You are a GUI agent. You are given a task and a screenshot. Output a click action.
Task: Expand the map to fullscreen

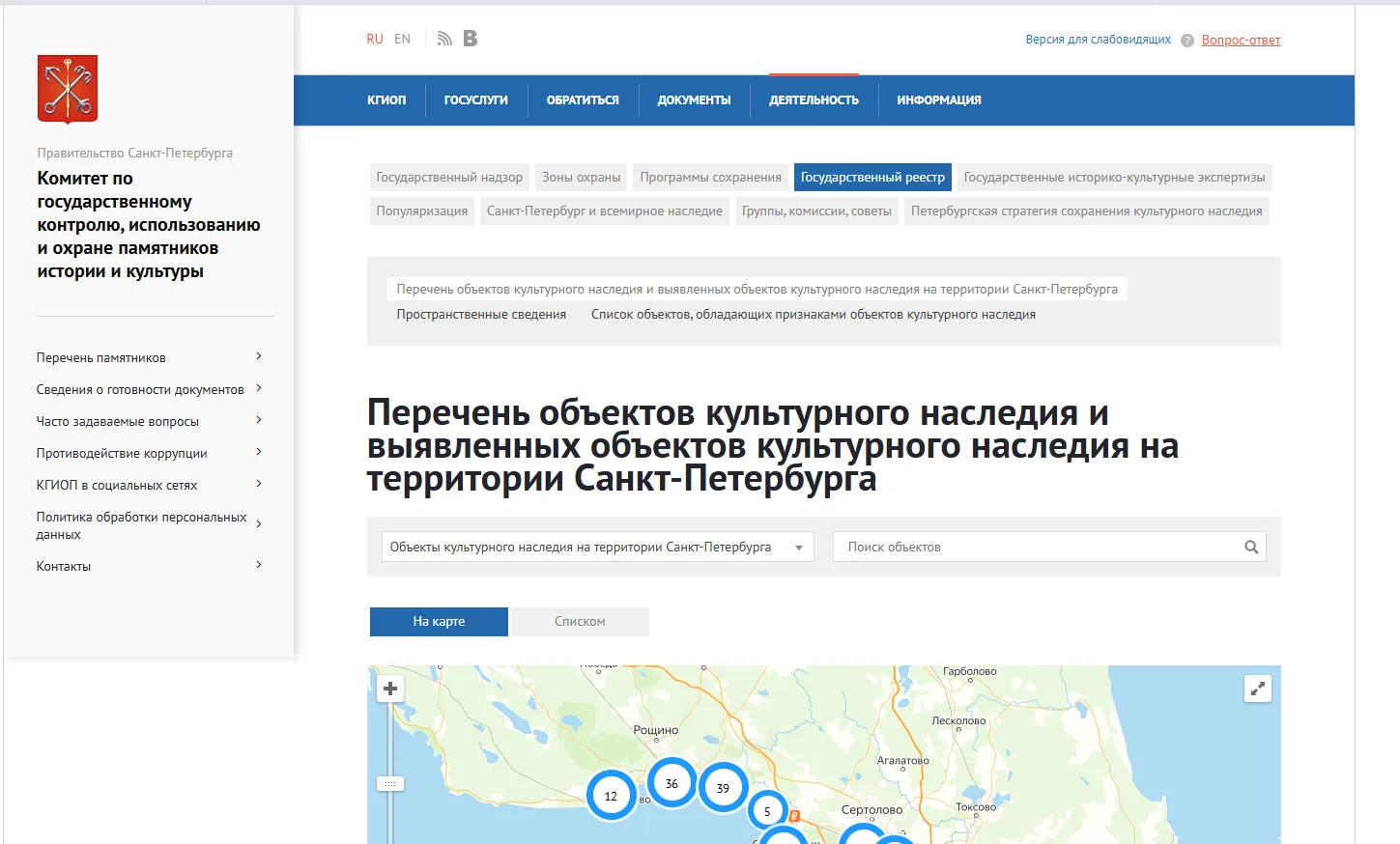(x=1258, y=689)
